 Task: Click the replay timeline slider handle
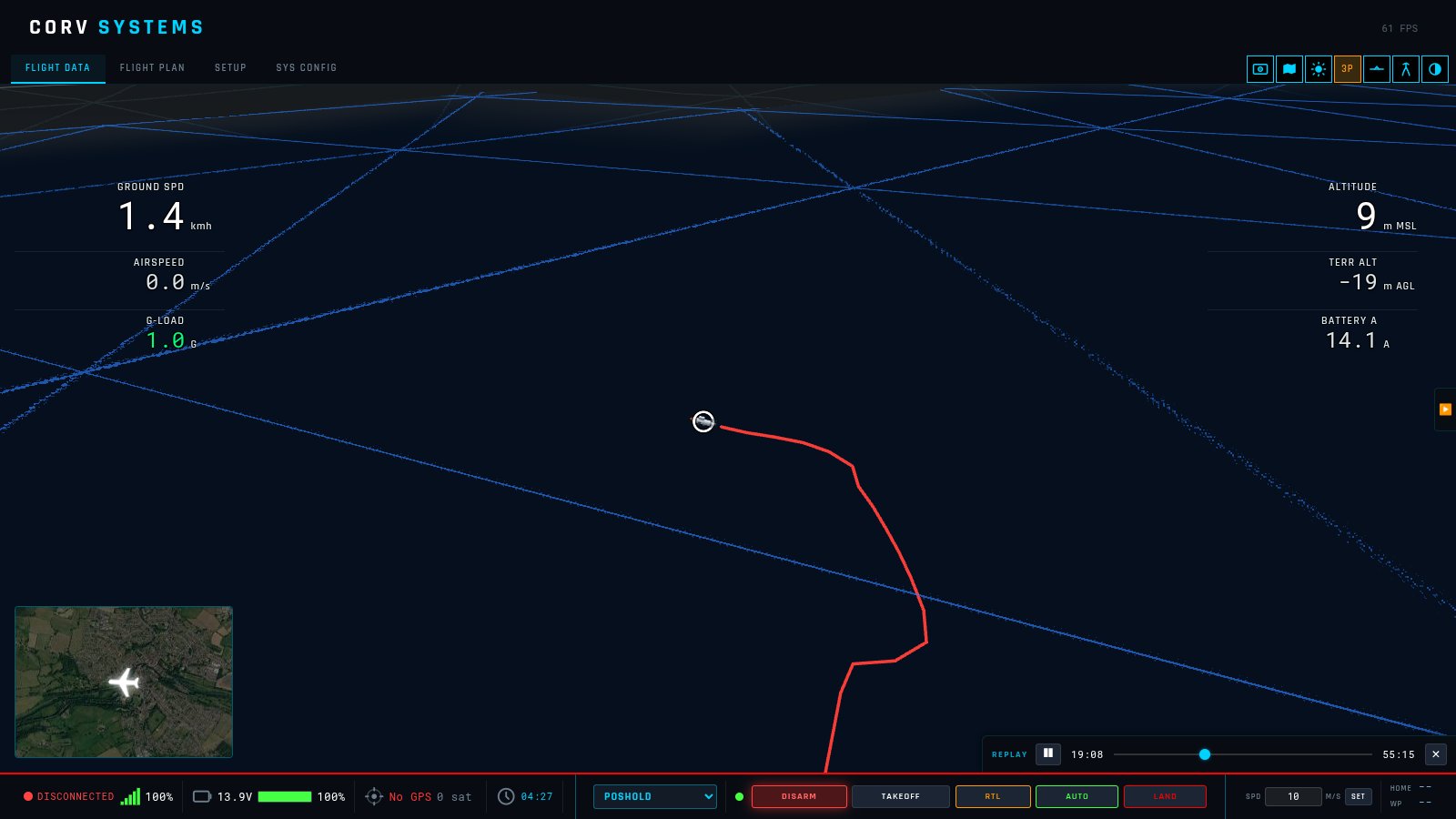[1204, 754]
